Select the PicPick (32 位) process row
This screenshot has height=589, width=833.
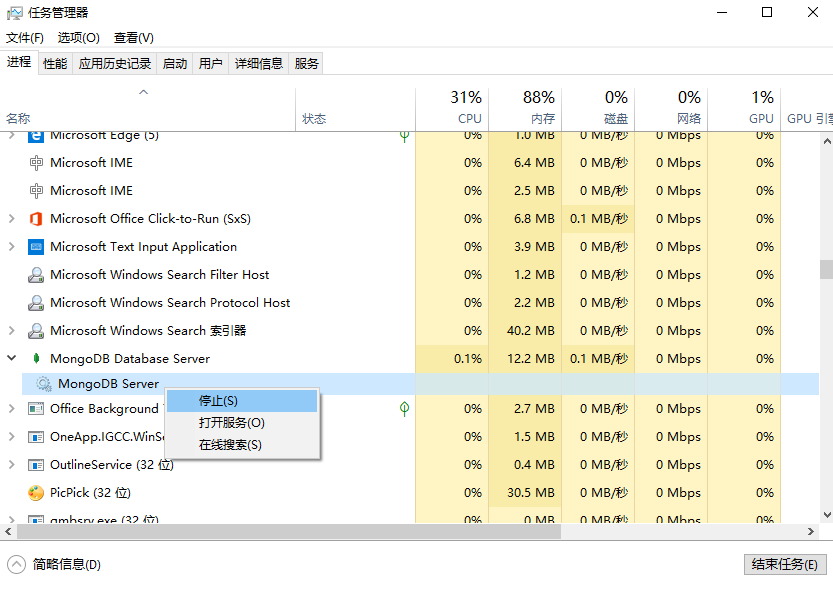click(410, 493)
